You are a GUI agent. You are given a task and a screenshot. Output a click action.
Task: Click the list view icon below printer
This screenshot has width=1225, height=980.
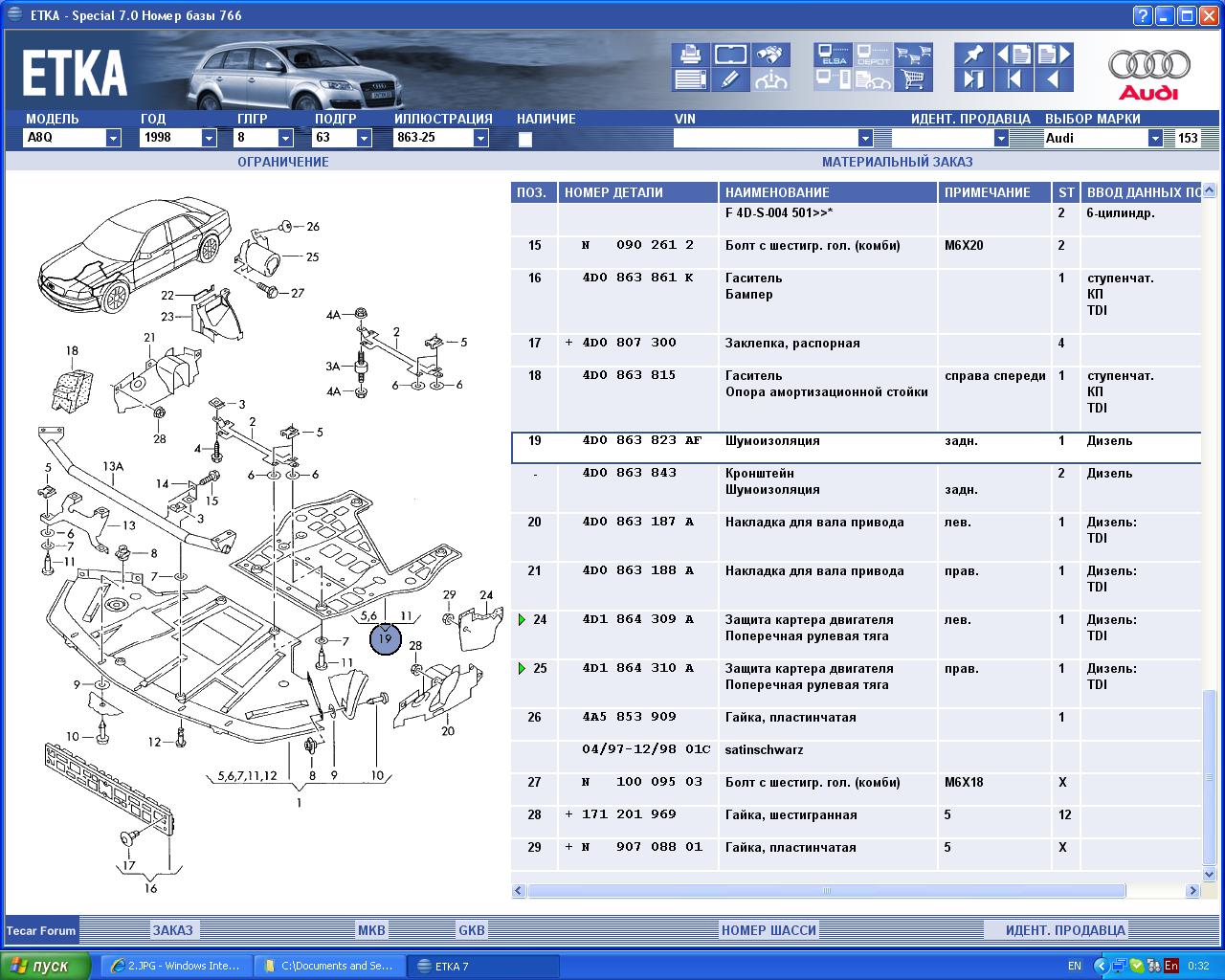(690, 79)
